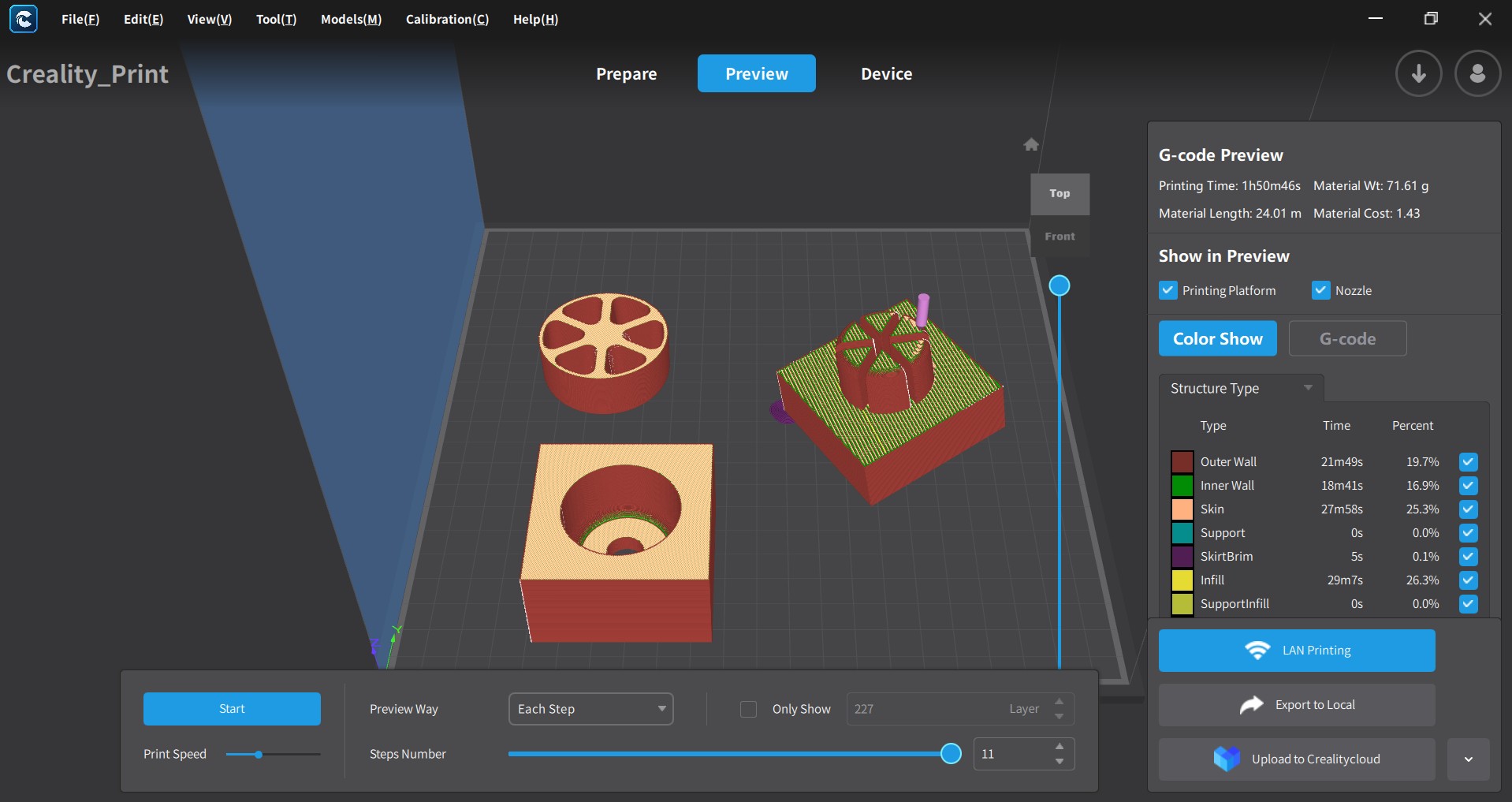The image size is (1512, 802).
Task: Toggle the Nozzle checkbox
Action: (x=1320, y=290)
